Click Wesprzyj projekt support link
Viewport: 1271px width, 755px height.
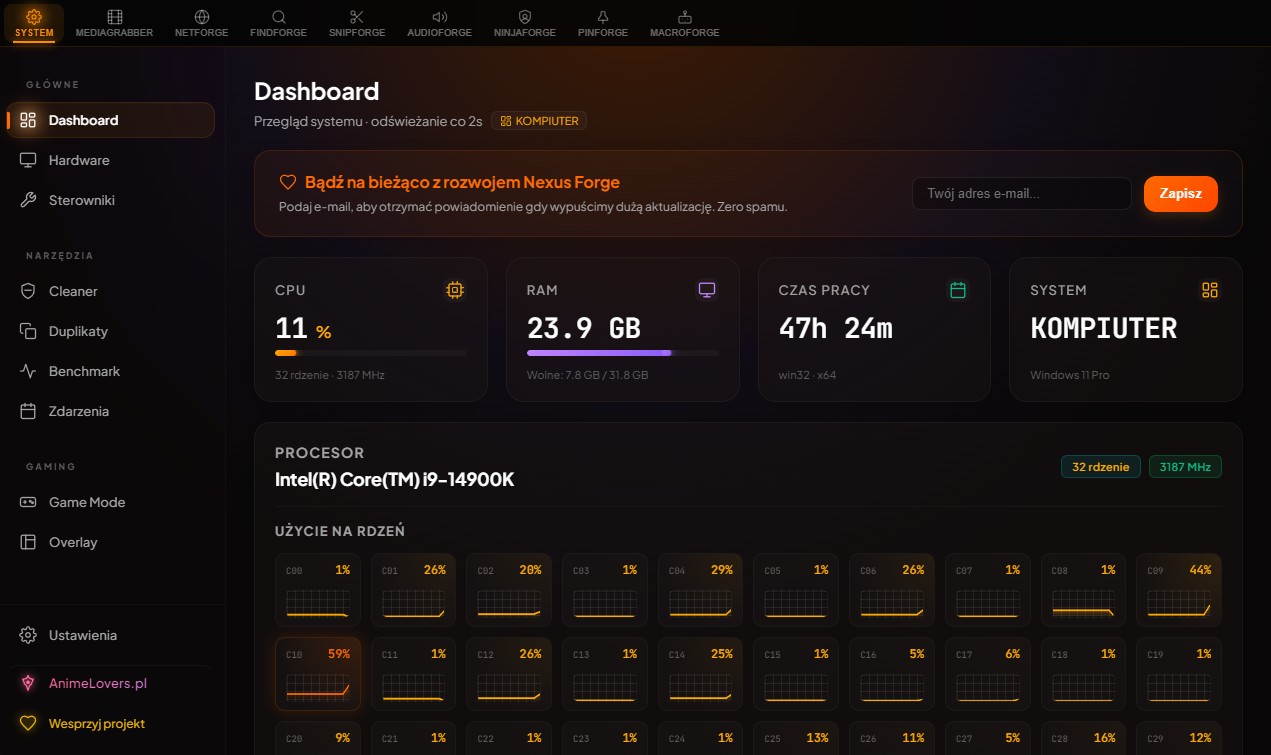click(111, 723)
